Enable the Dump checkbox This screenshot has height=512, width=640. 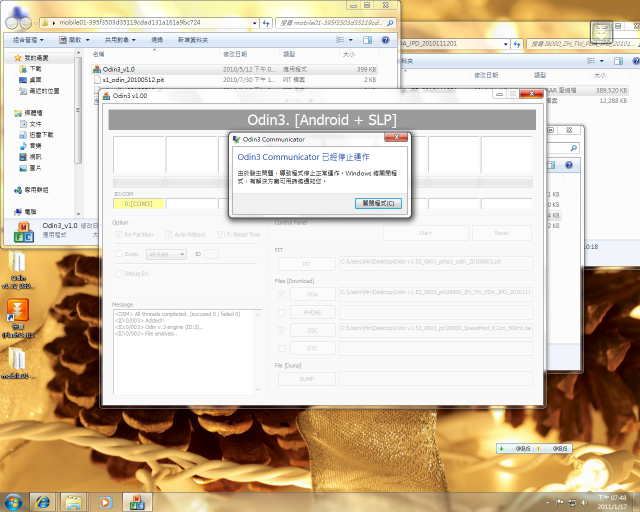point(118,254)
